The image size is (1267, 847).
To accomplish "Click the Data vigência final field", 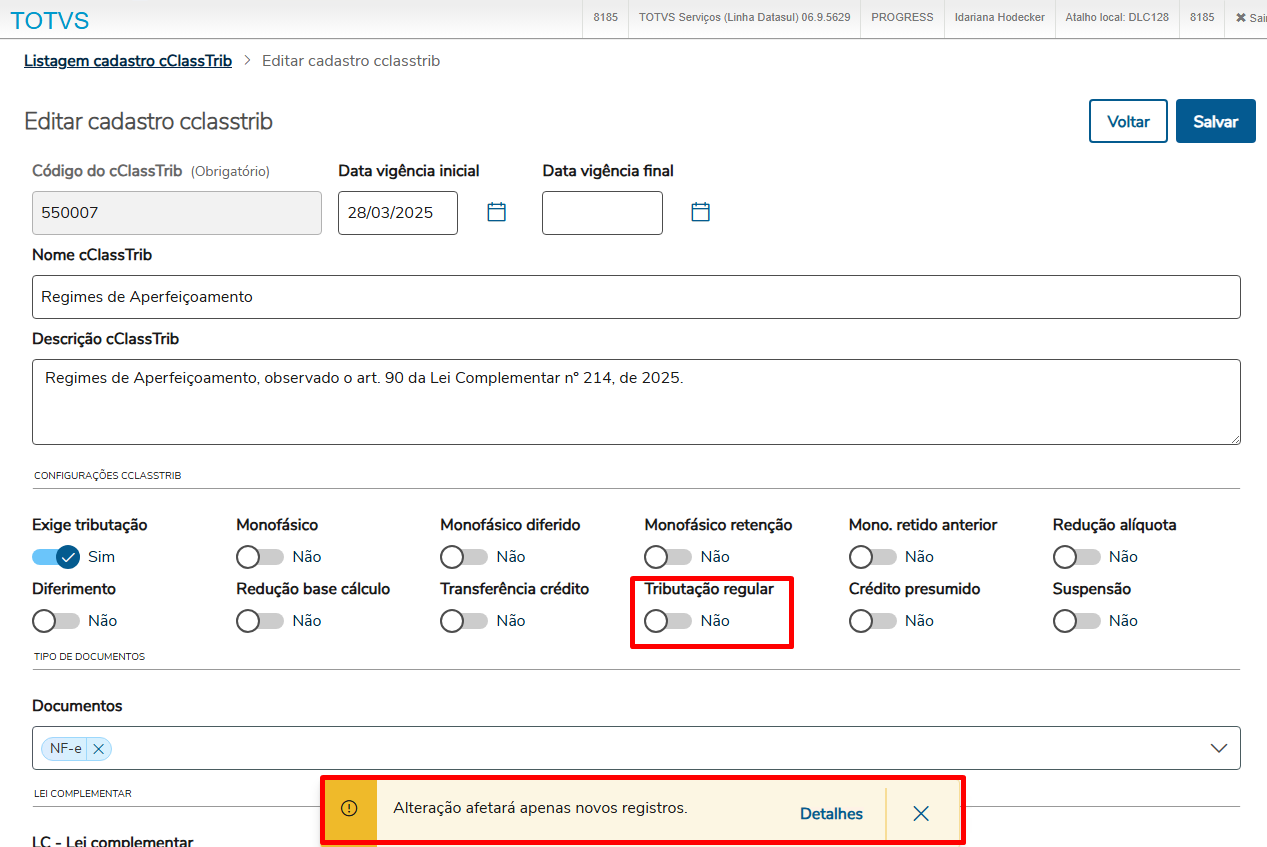I will pyautogui.click(x=602, y=213).
